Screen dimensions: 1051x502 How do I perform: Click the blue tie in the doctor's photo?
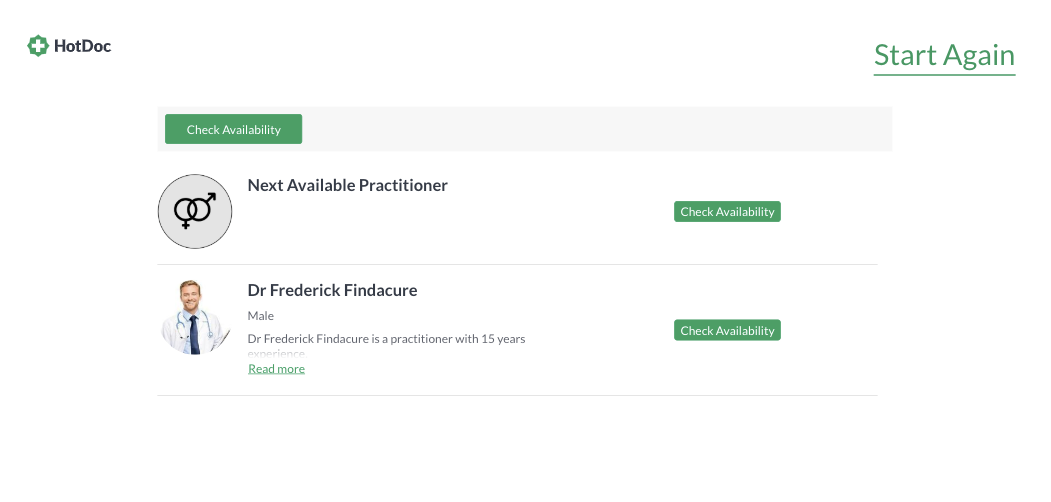(x=194, y=334)
